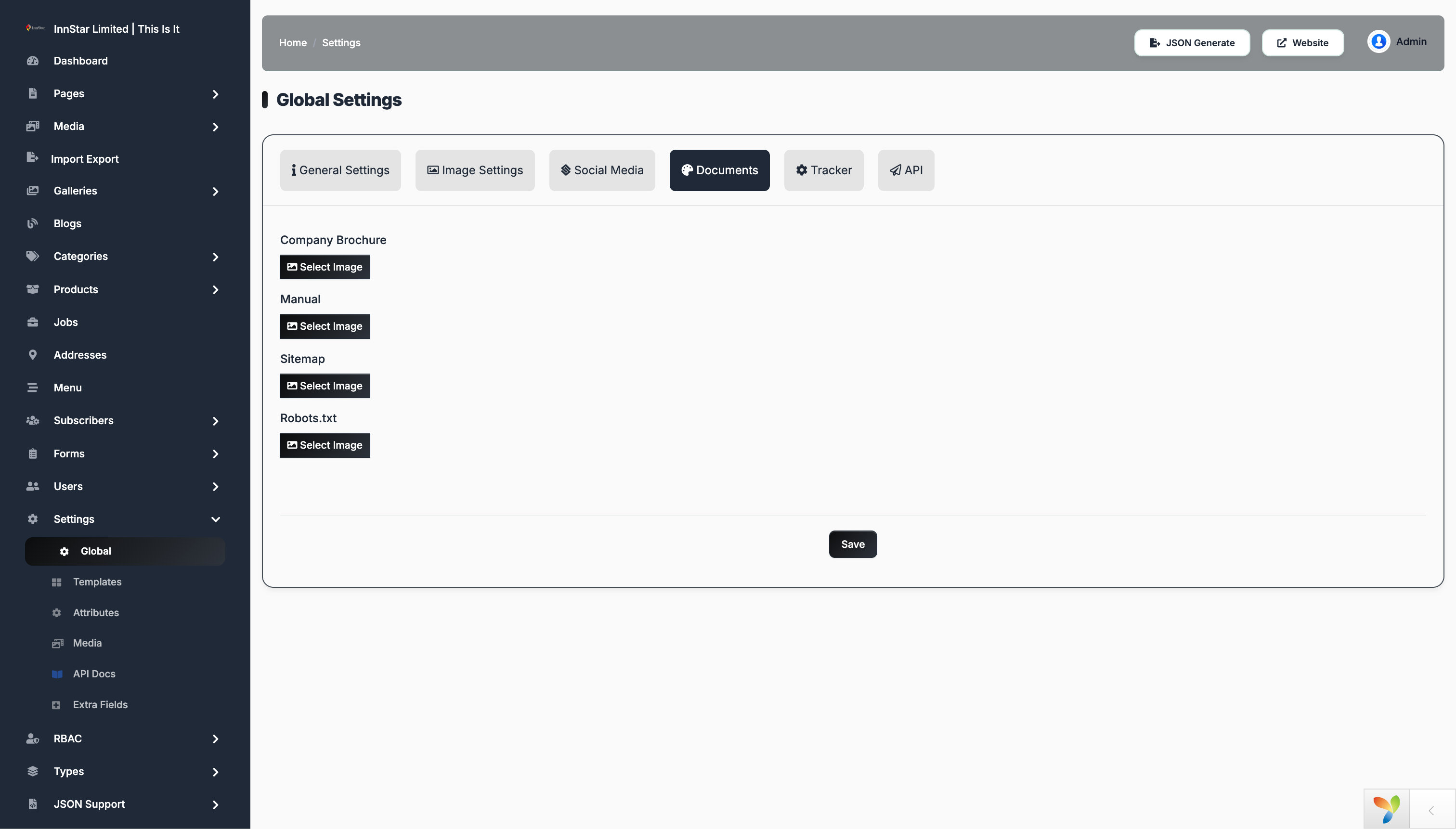1456x829 pixels.
Task: Select the Documents tab
Action: point(719,170)
